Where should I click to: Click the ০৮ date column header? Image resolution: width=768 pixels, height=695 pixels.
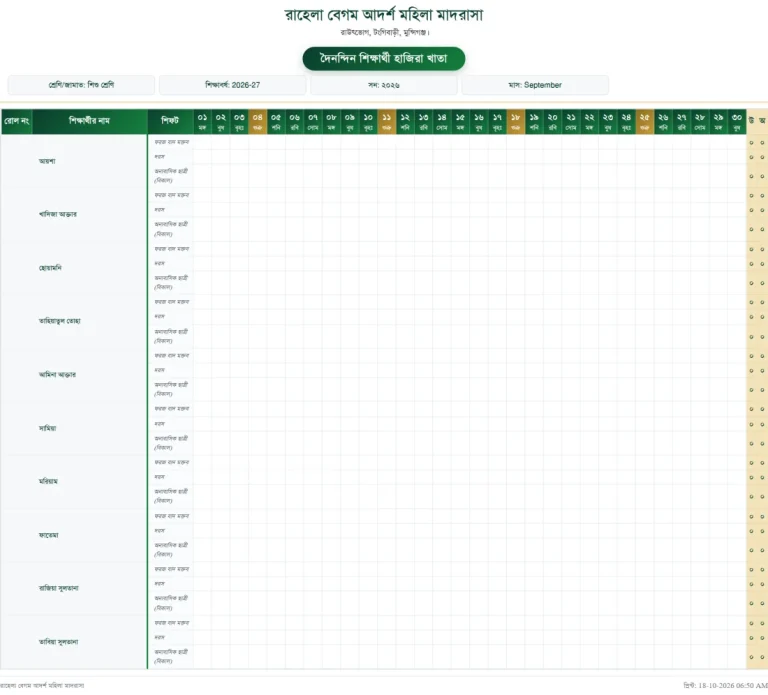tap(331, 121)
